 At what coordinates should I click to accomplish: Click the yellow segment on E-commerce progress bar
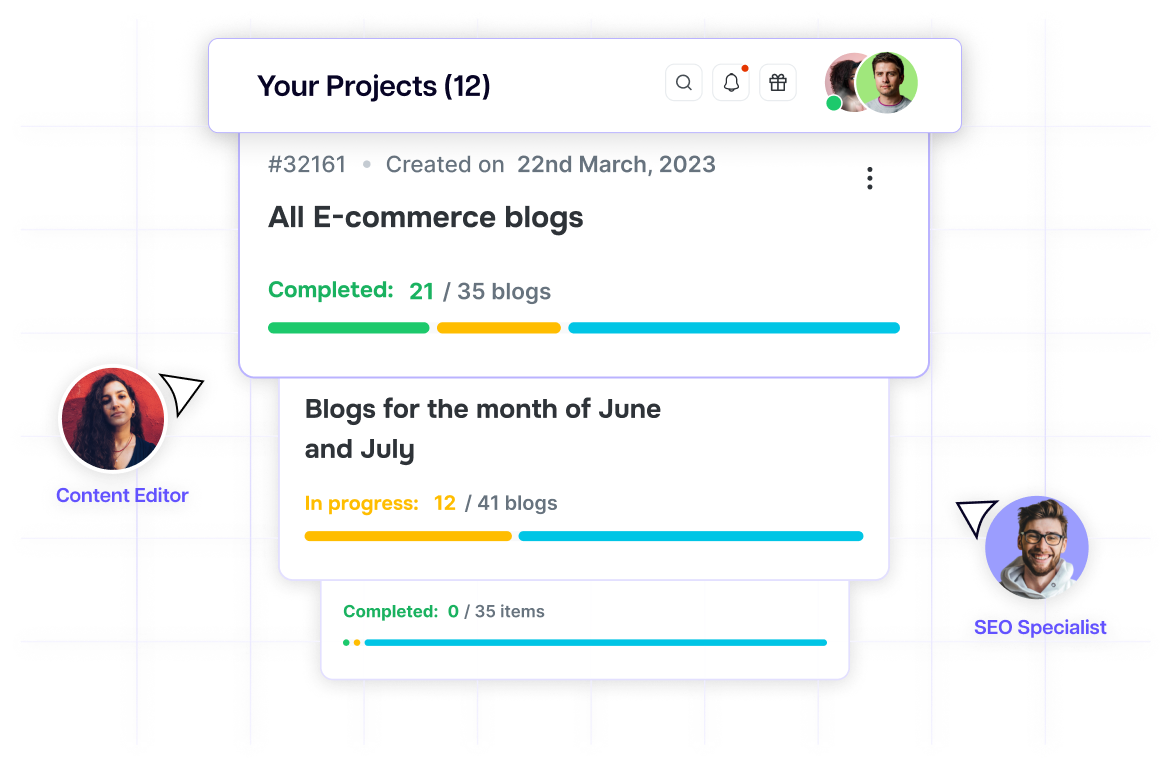coord(499,328)
